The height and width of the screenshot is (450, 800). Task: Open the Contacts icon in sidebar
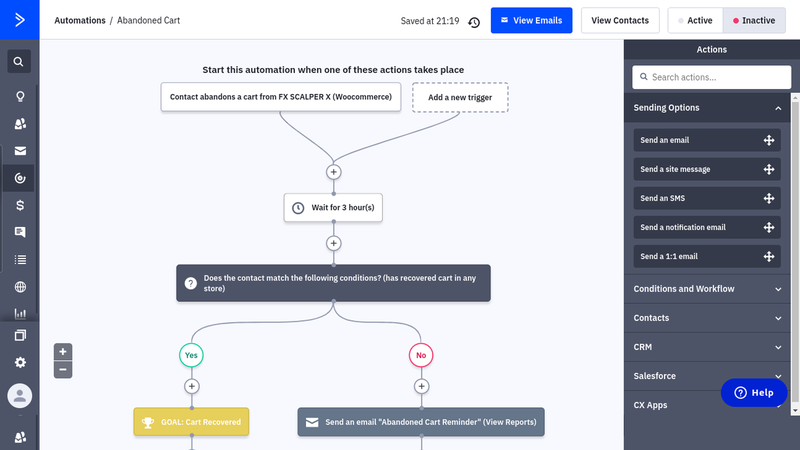(x=20, y=123)
